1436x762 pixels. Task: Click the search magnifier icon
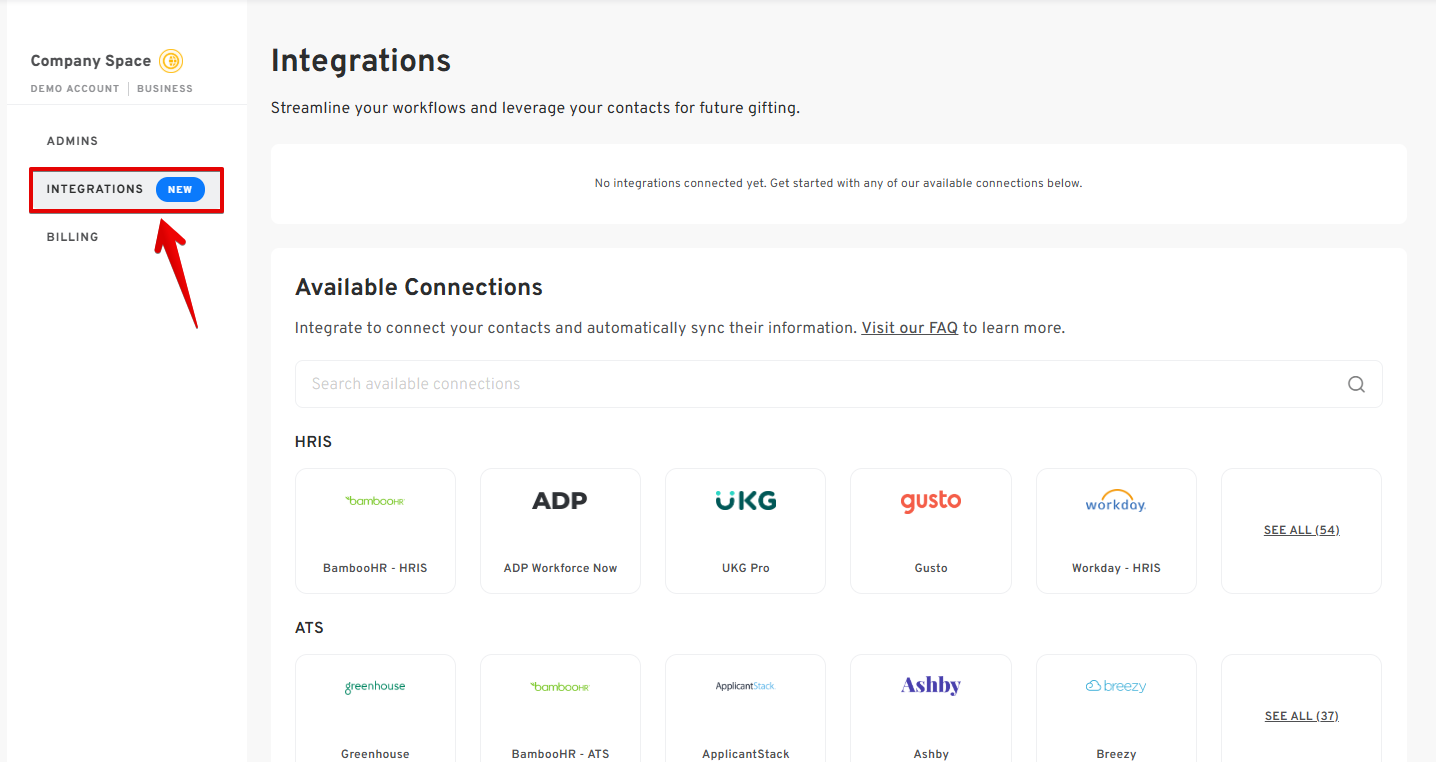click(x=1356, y=384)
